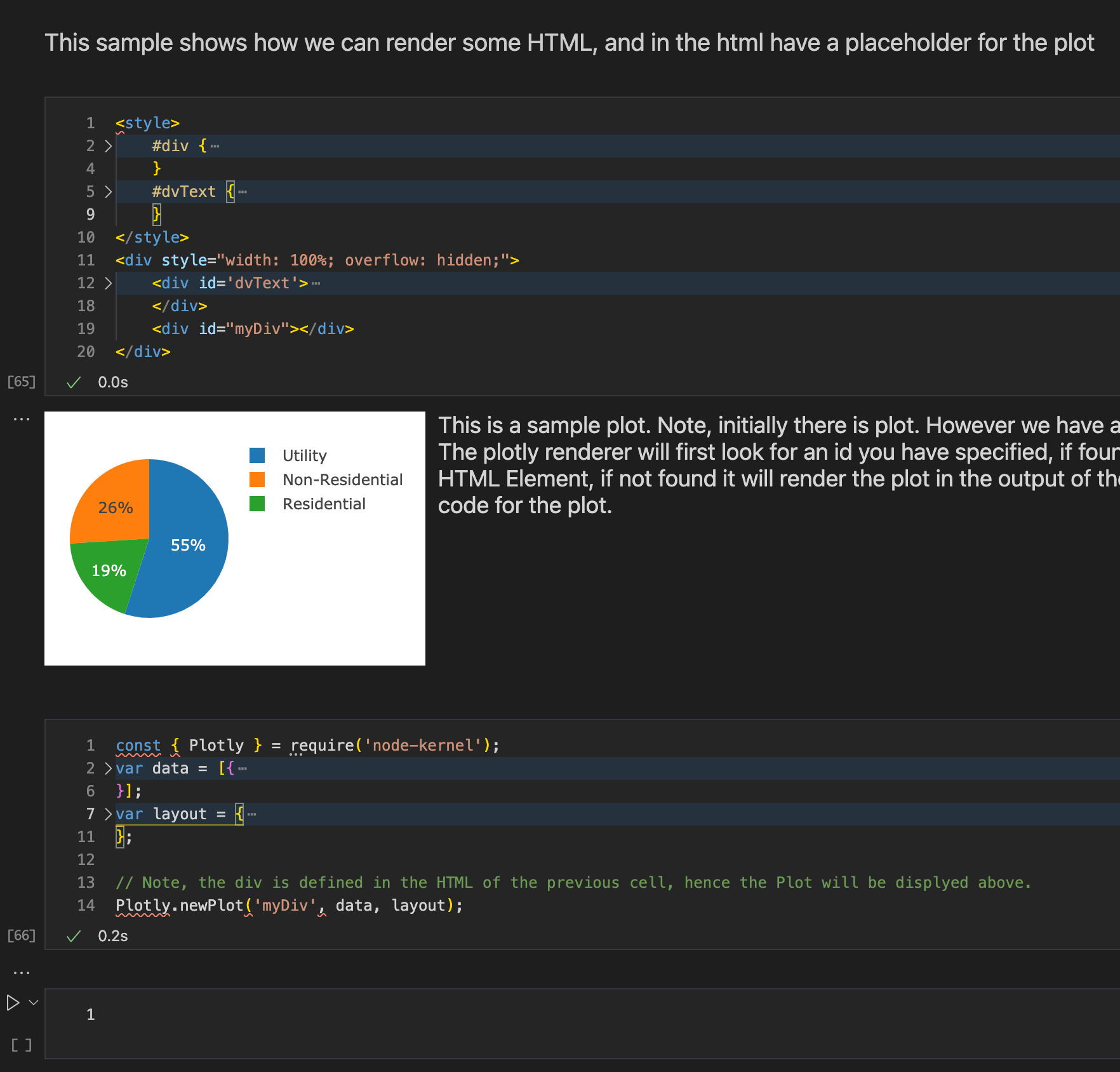
Task: Click the 19% green pie slice
Action: (x=109, y=570)
